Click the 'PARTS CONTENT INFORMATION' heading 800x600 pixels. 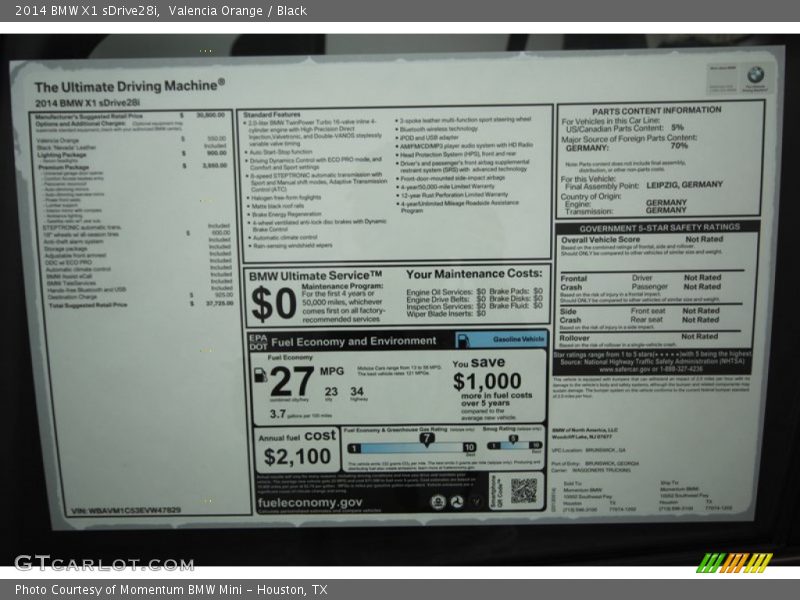657,110
